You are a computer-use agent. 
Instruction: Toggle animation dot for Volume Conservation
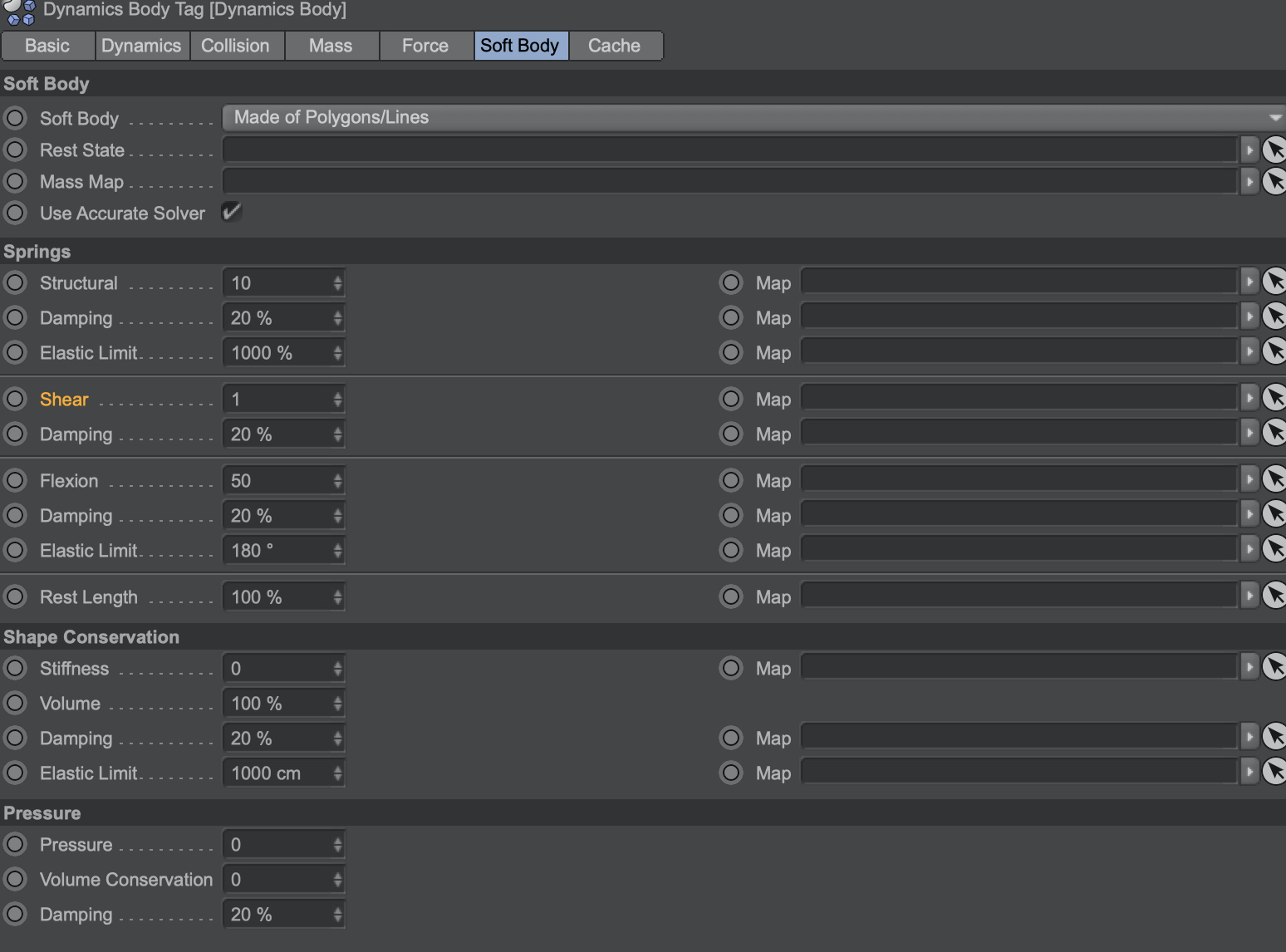click(x=15, y=879)
